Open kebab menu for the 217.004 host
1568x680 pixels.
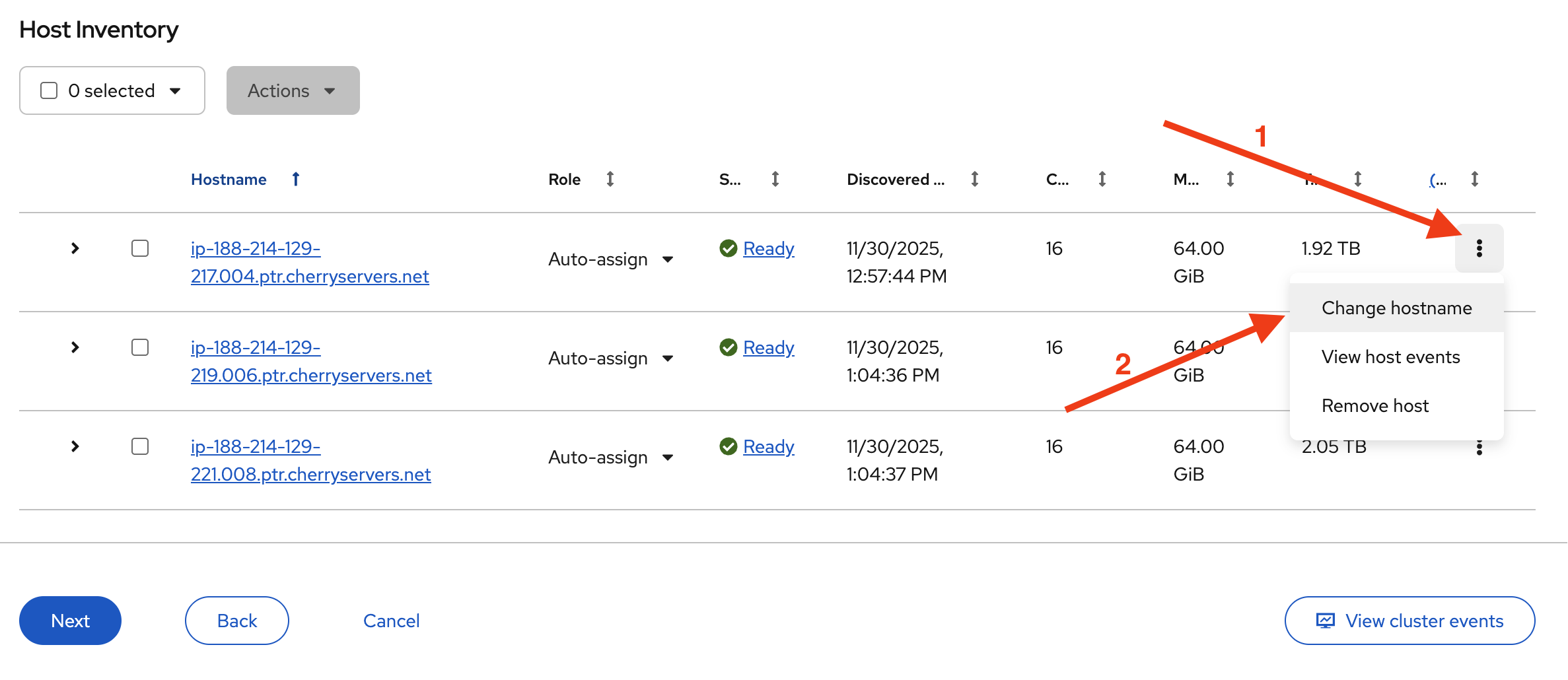pyautogui.click(x=1479, y=248)
